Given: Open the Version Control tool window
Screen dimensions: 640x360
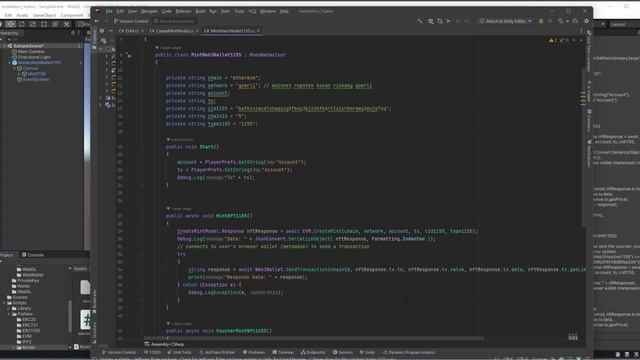Looking at the screenshot, I should pos(119,352).
